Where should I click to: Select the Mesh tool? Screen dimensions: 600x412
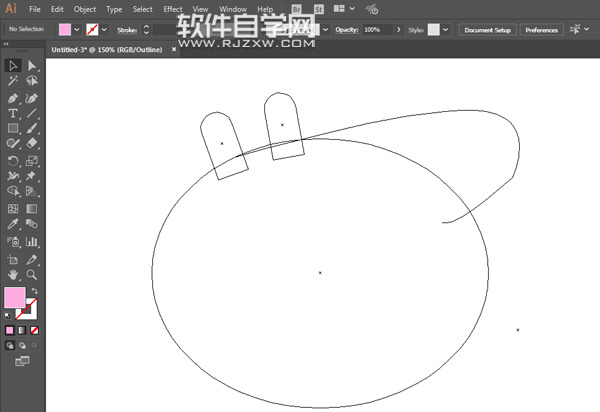(x=13, y=208)
